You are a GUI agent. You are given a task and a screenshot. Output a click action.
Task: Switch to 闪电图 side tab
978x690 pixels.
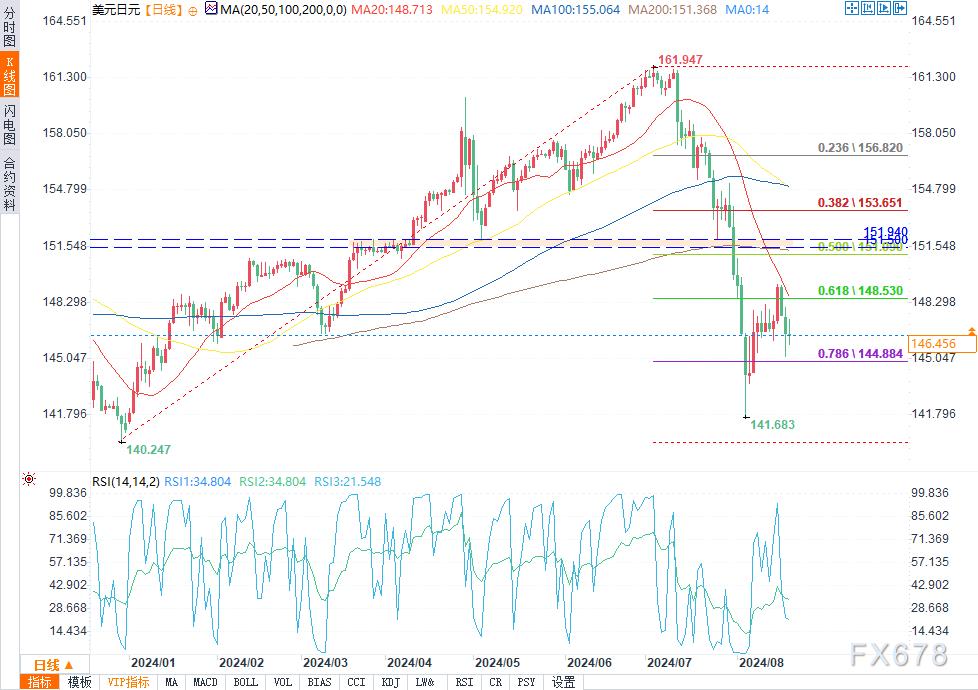pyautogui.click(x=9, y=124)
